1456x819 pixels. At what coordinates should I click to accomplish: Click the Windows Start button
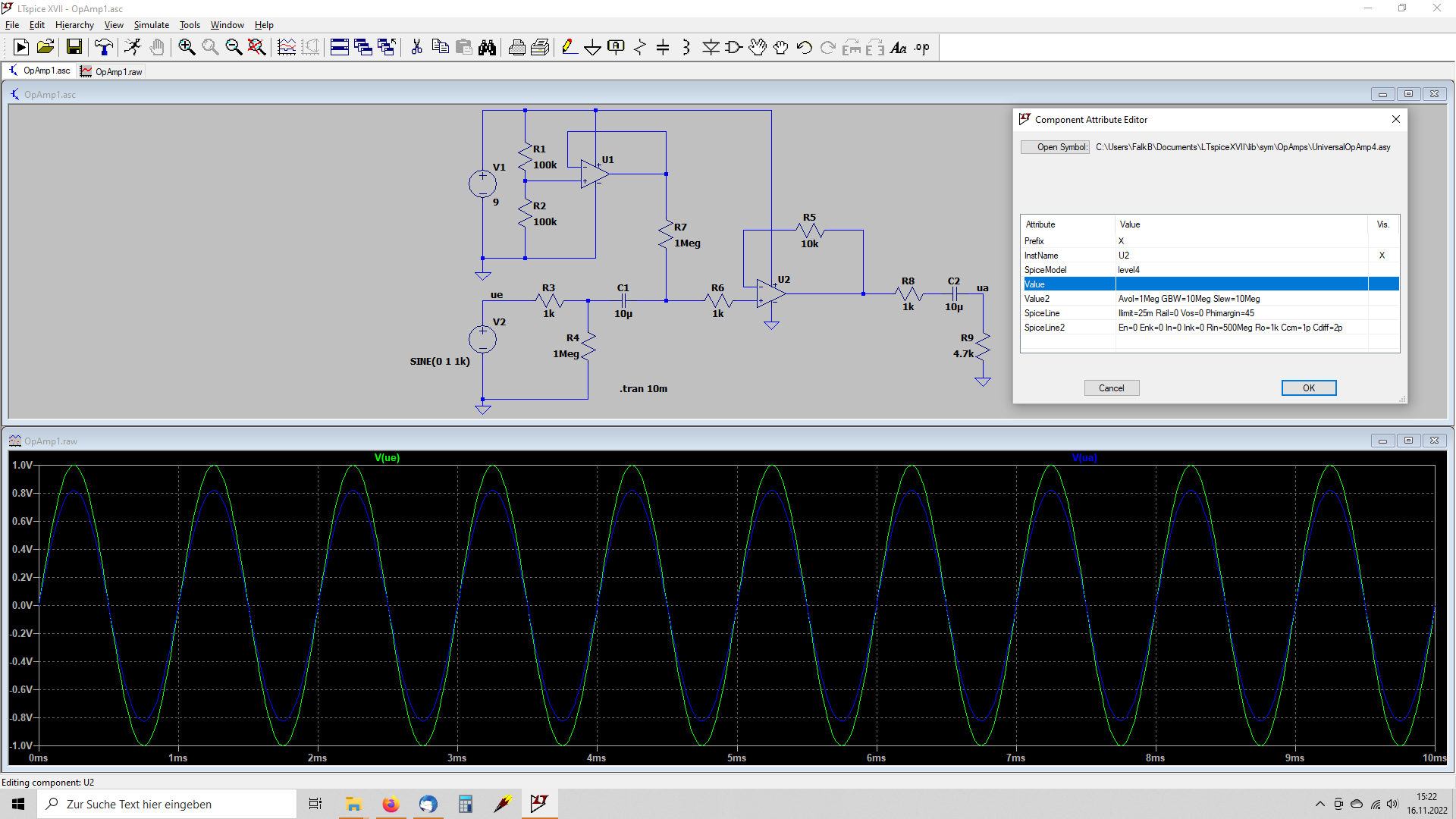tap(18, 804)
